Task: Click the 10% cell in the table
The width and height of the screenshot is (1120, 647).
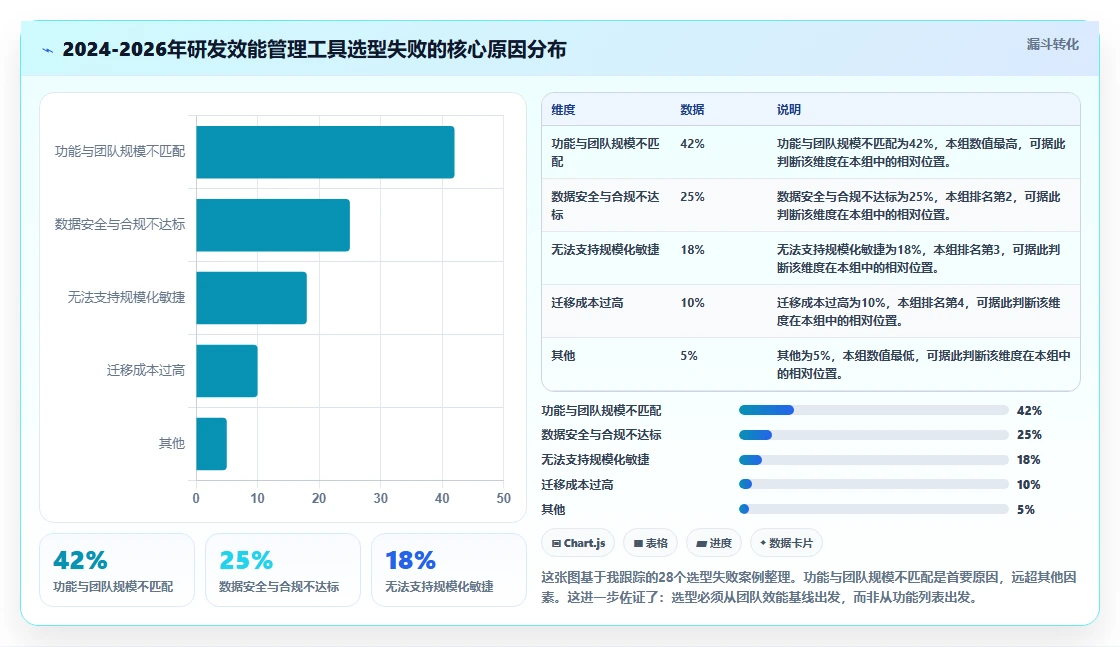Action: click(692, 303)
